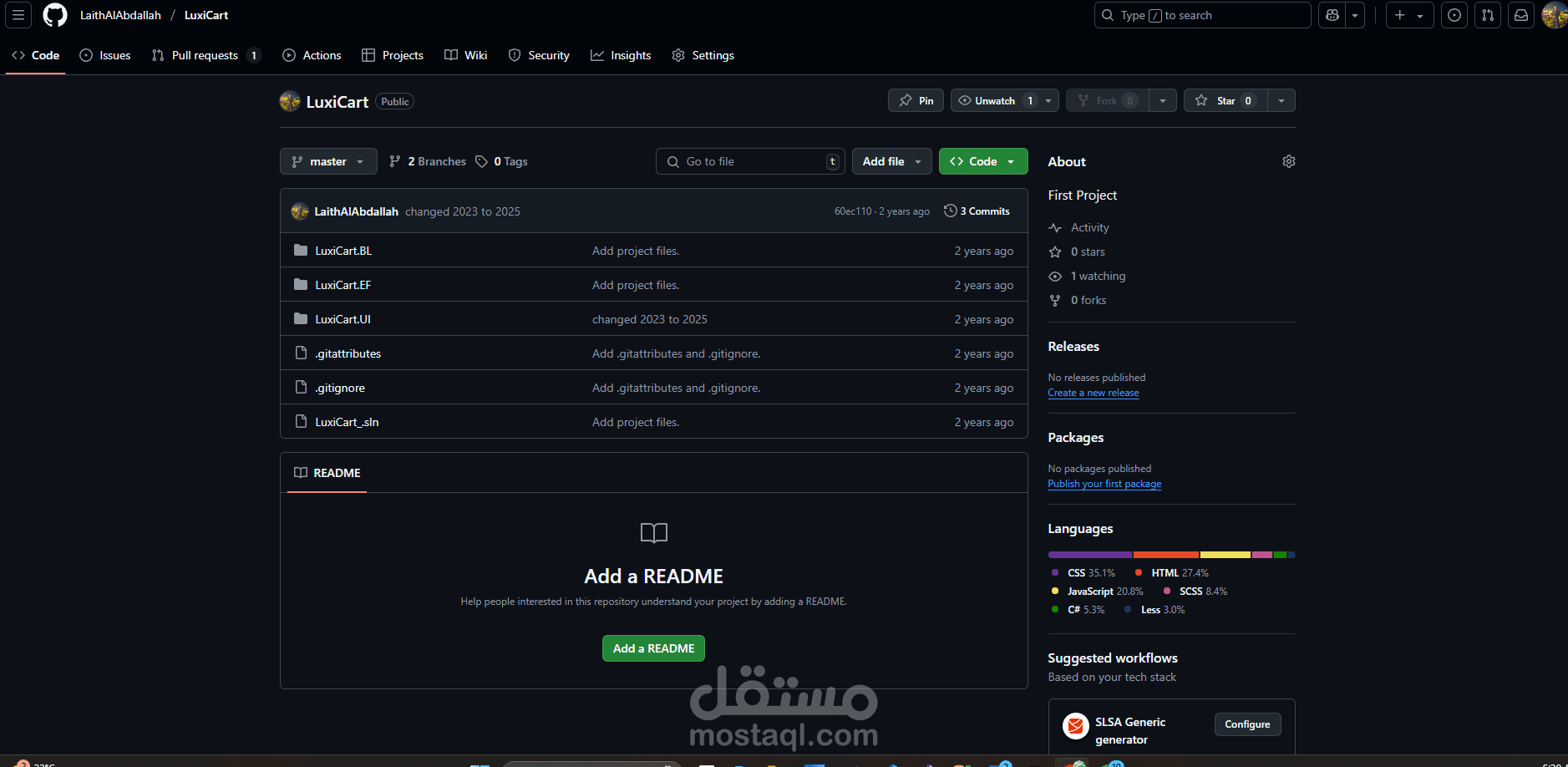View the Insights tab
This screenshot has width=1568, height=767.
(x=621, y=55)
